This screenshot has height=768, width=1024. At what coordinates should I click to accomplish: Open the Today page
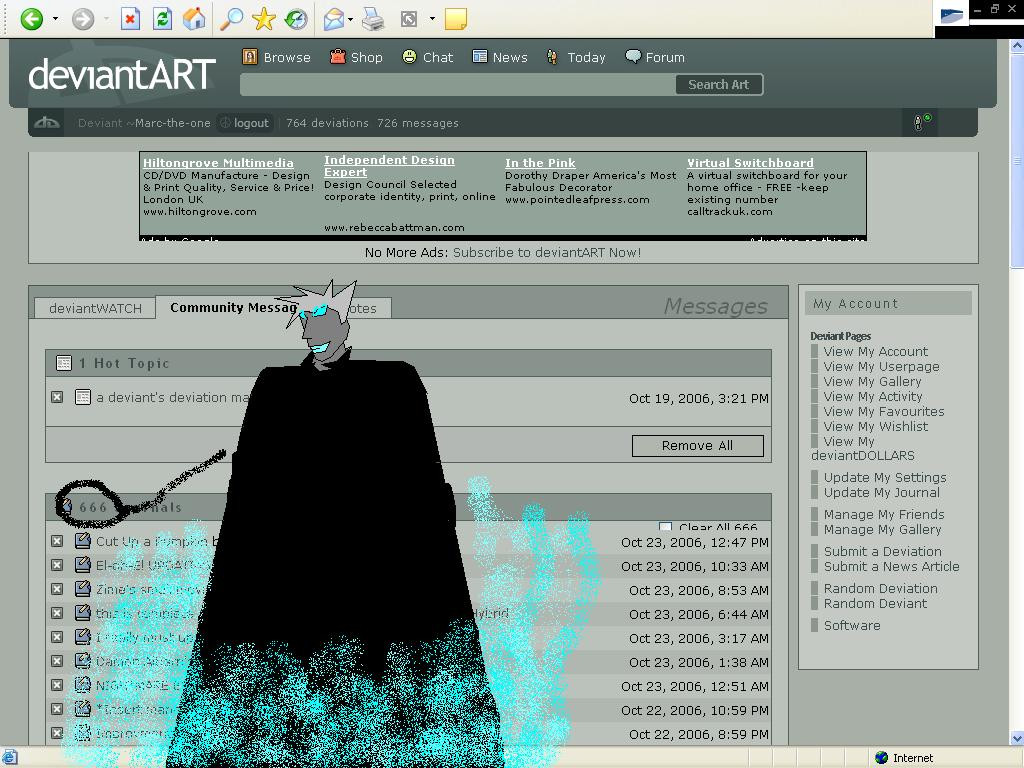click(x=576, y=57)
